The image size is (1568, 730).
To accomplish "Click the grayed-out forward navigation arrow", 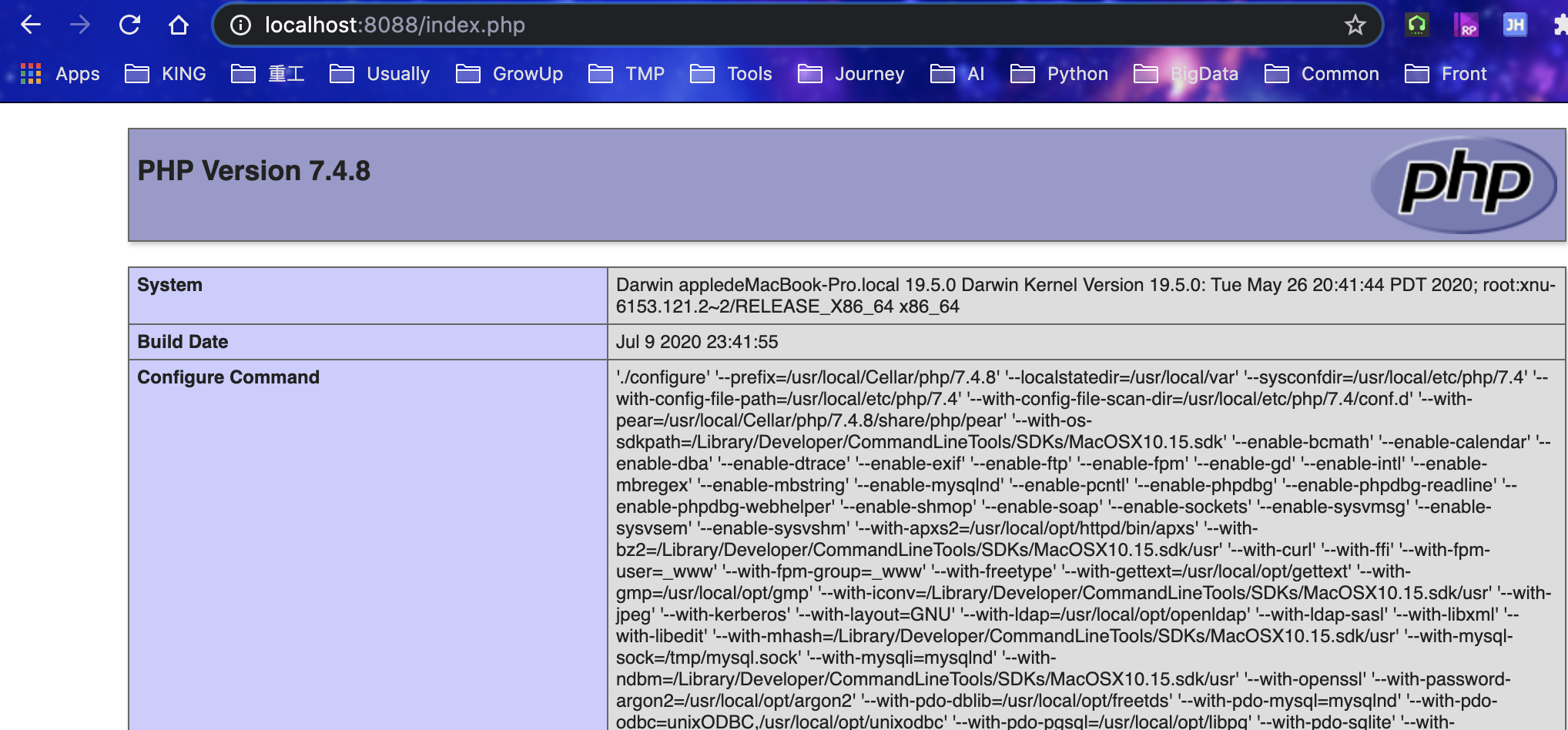I will coord(80,25).
